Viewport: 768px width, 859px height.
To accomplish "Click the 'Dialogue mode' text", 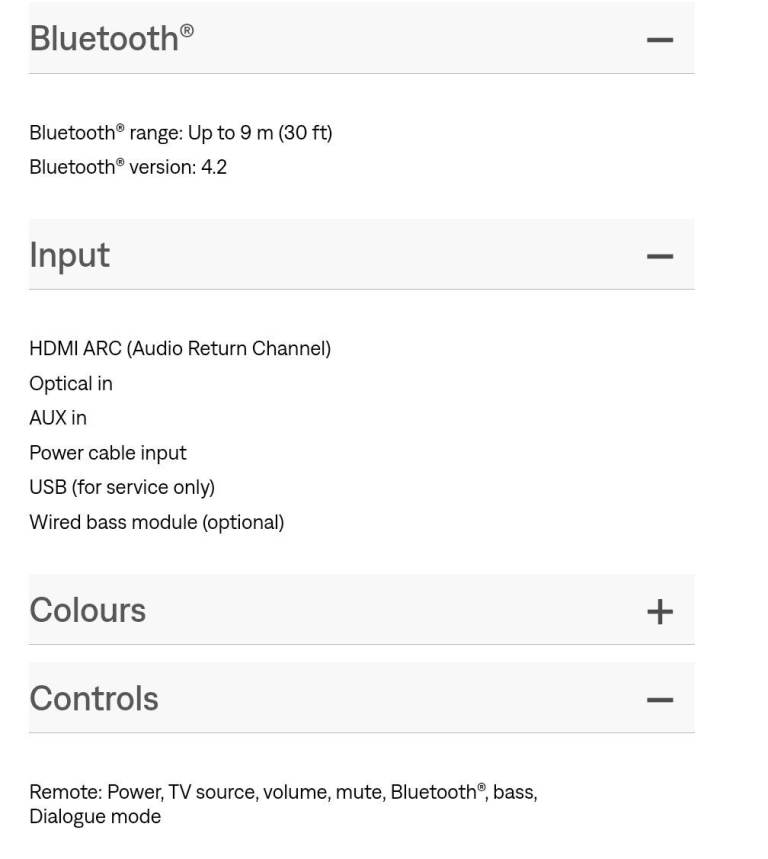I will (x=95, y=817).
